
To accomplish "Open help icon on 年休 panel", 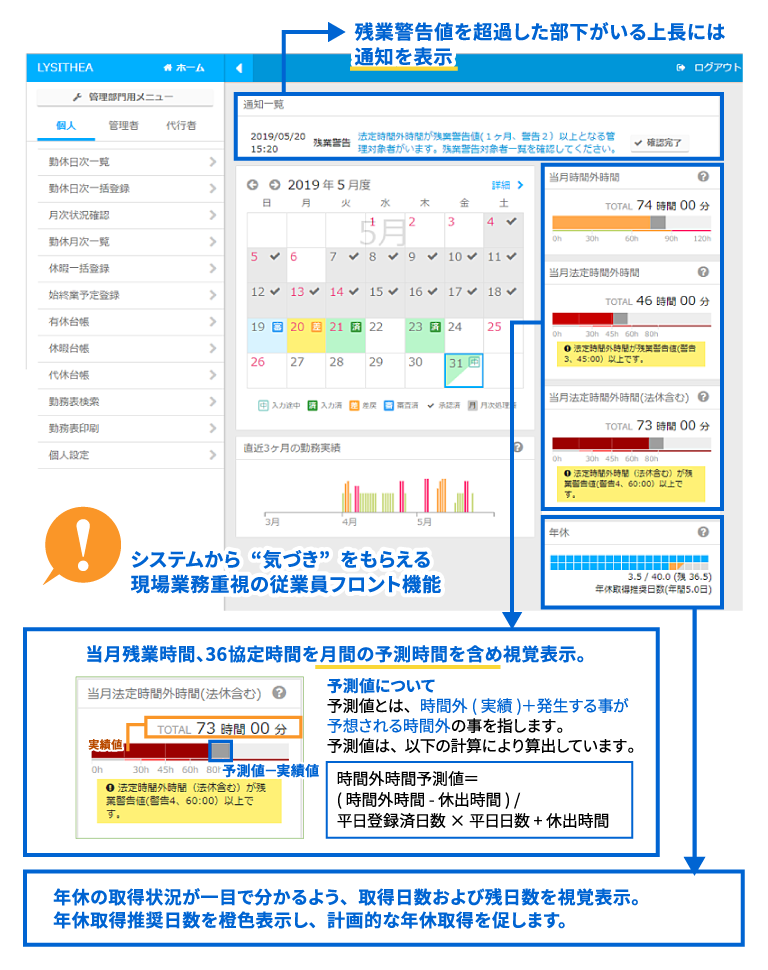I will coord(703,532).
